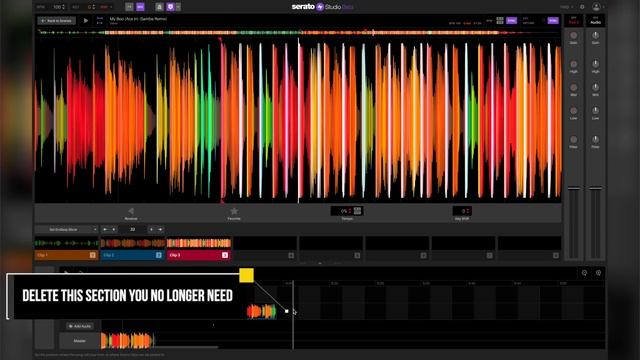Click the Back to Scenes button
Image resolution: width=640 pixels, height=360 pixels.
coord(56,20)
